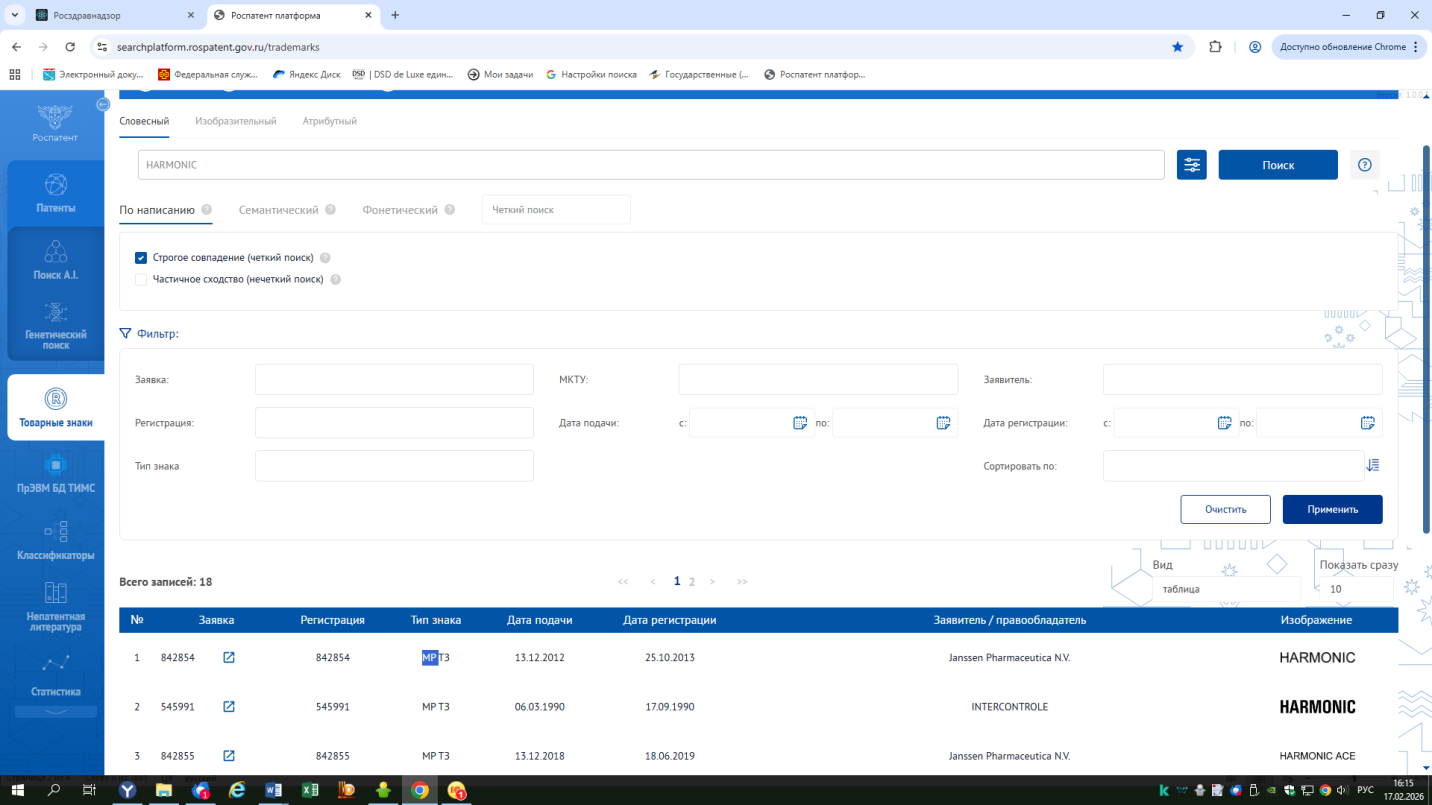The width and height of the screenshot is (1432, 805).
Task: Switch to the Словесный tab
Action: point(144,121)
